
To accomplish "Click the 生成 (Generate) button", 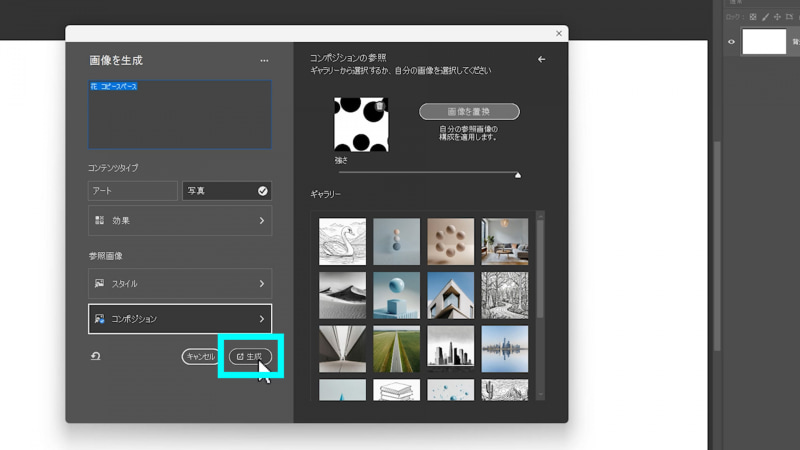I will pos(250,356).
